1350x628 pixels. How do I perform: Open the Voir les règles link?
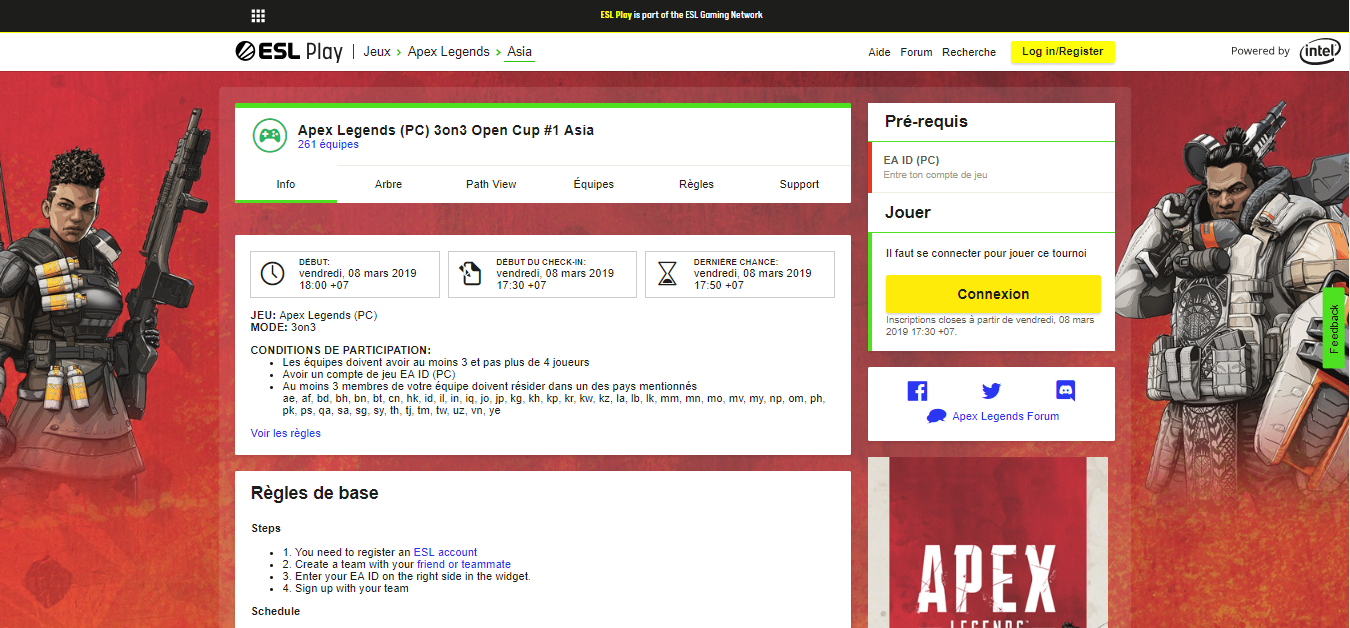(x=286, y=433)
